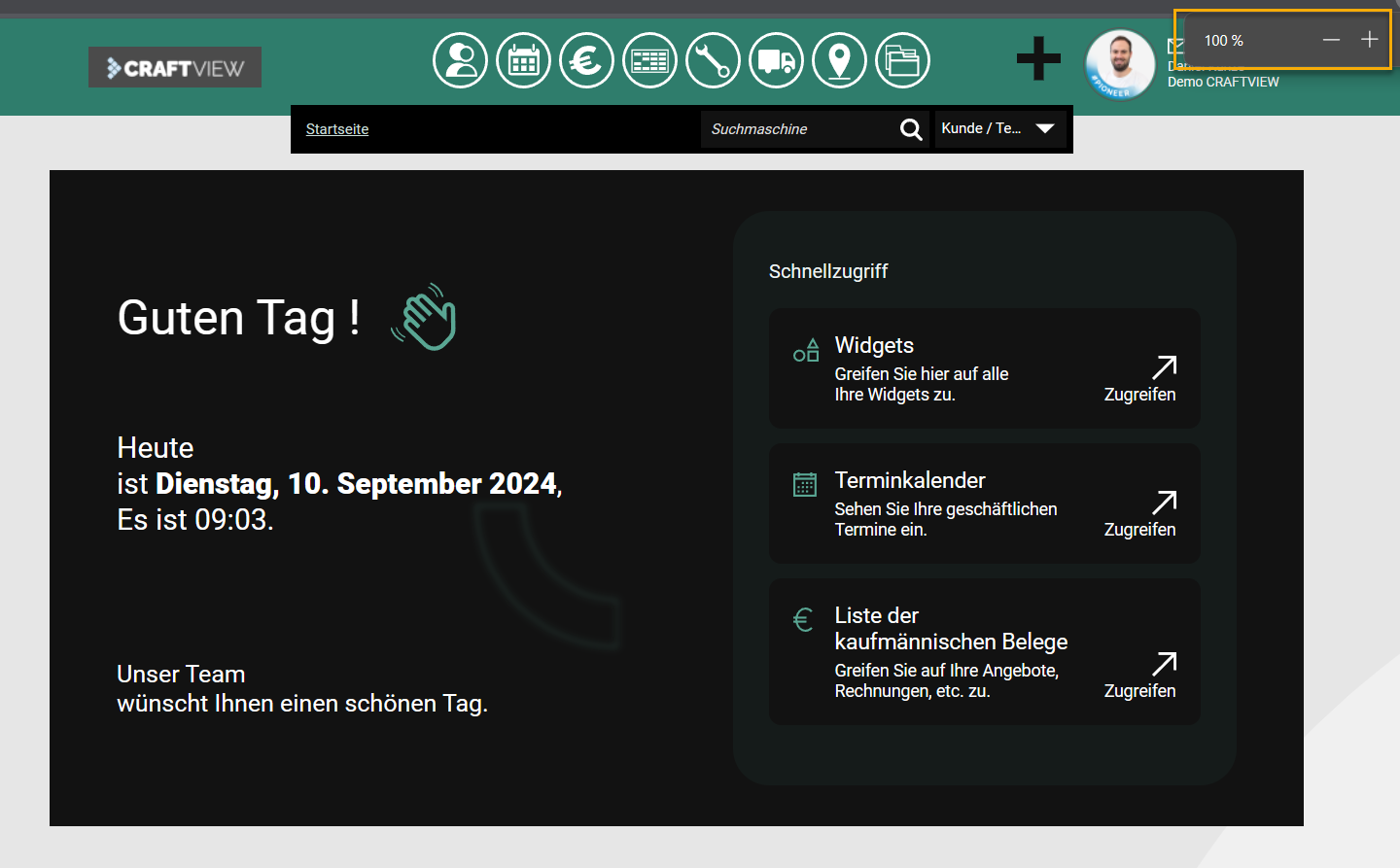Click the Startseite breadcrumb link
This screenshot has height=868, width=1400.
(337, 129)
